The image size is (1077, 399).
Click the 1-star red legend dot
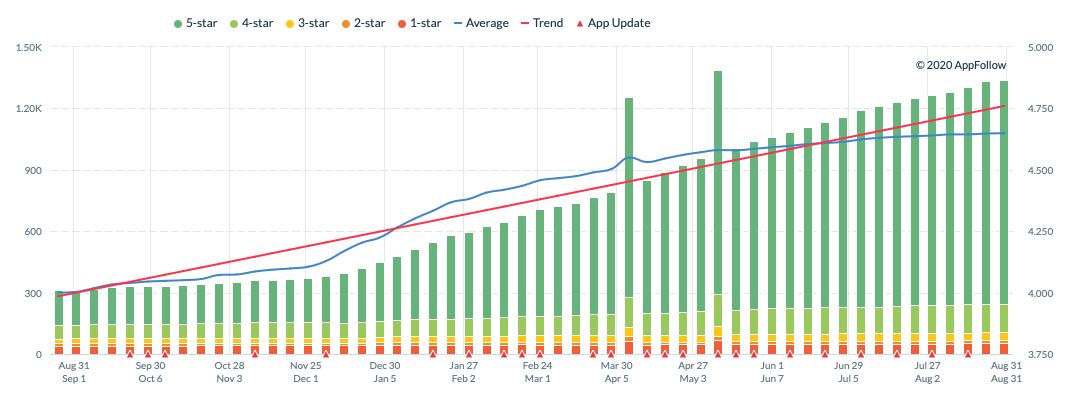click(404, 23)
